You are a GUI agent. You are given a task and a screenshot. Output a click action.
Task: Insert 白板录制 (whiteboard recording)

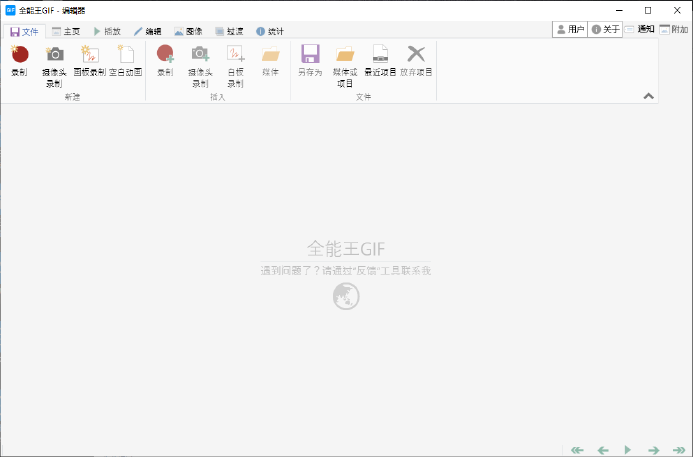pyautogui.click(x=235, y=59)
